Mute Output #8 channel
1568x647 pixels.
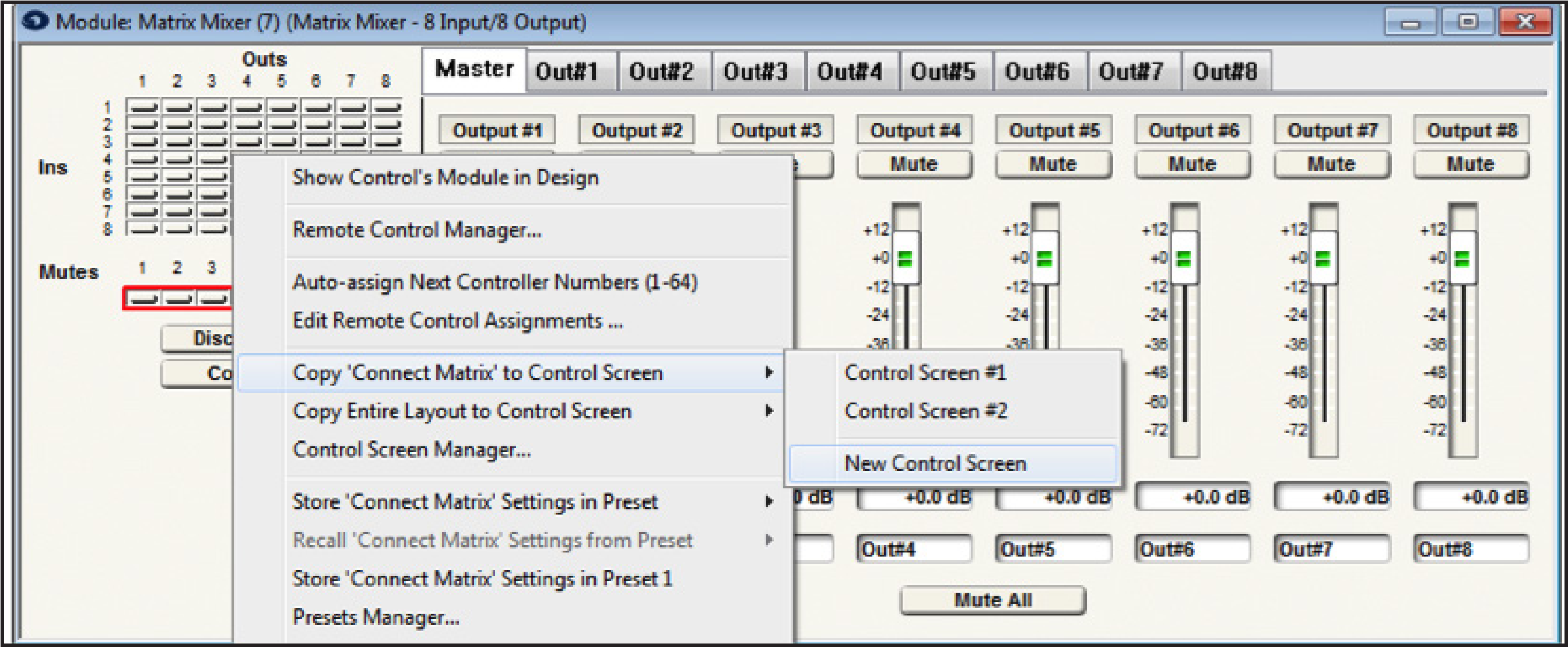click(1470, 165)
